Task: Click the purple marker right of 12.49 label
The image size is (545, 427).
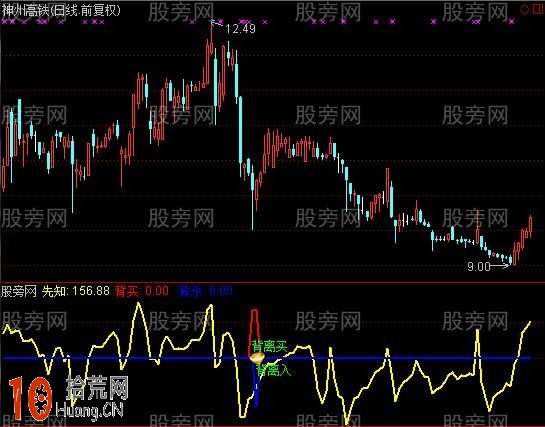Action: click(x=265, y=22)
